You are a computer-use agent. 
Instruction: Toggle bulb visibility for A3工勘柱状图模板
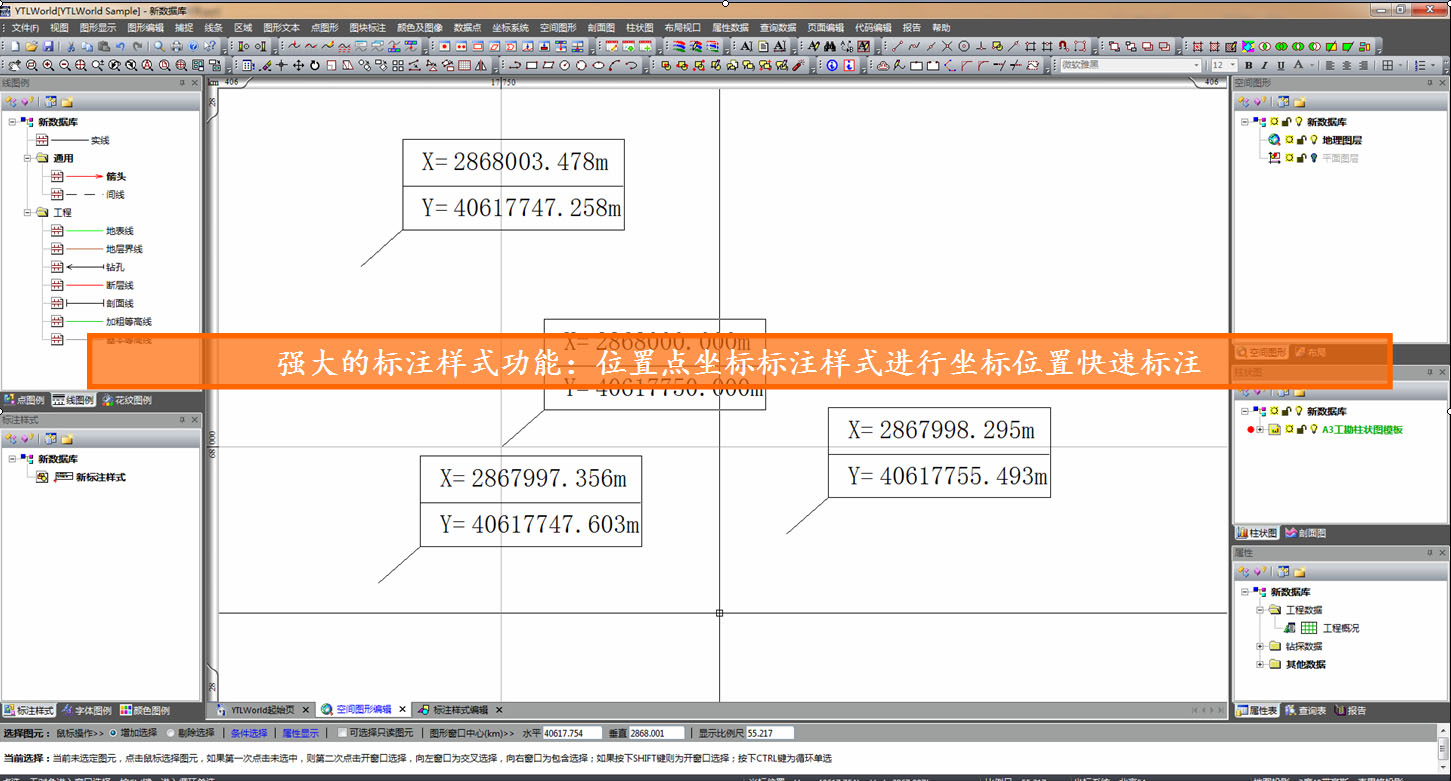click(1314, 429)
